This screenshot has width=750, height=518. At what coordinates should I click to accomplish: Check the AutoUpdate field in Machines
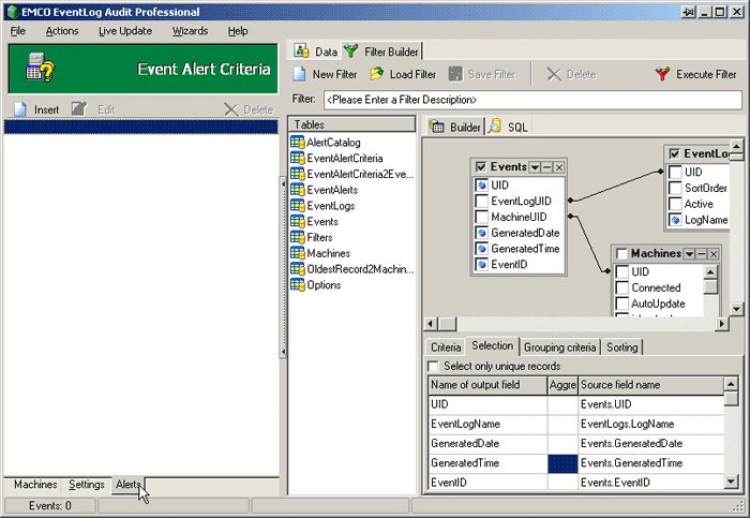622,304
